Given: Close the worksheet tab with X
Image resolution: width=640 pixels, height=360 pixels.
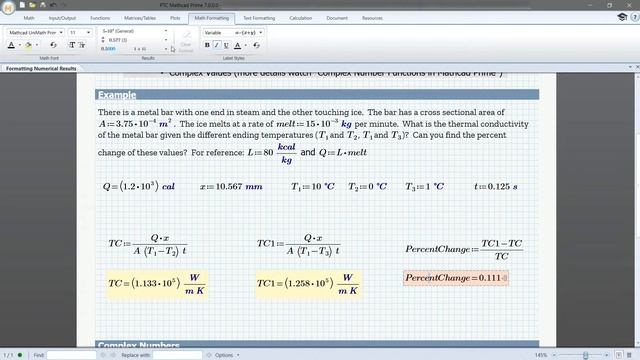Looking at the screenshot, I should (x=638, y=67).
